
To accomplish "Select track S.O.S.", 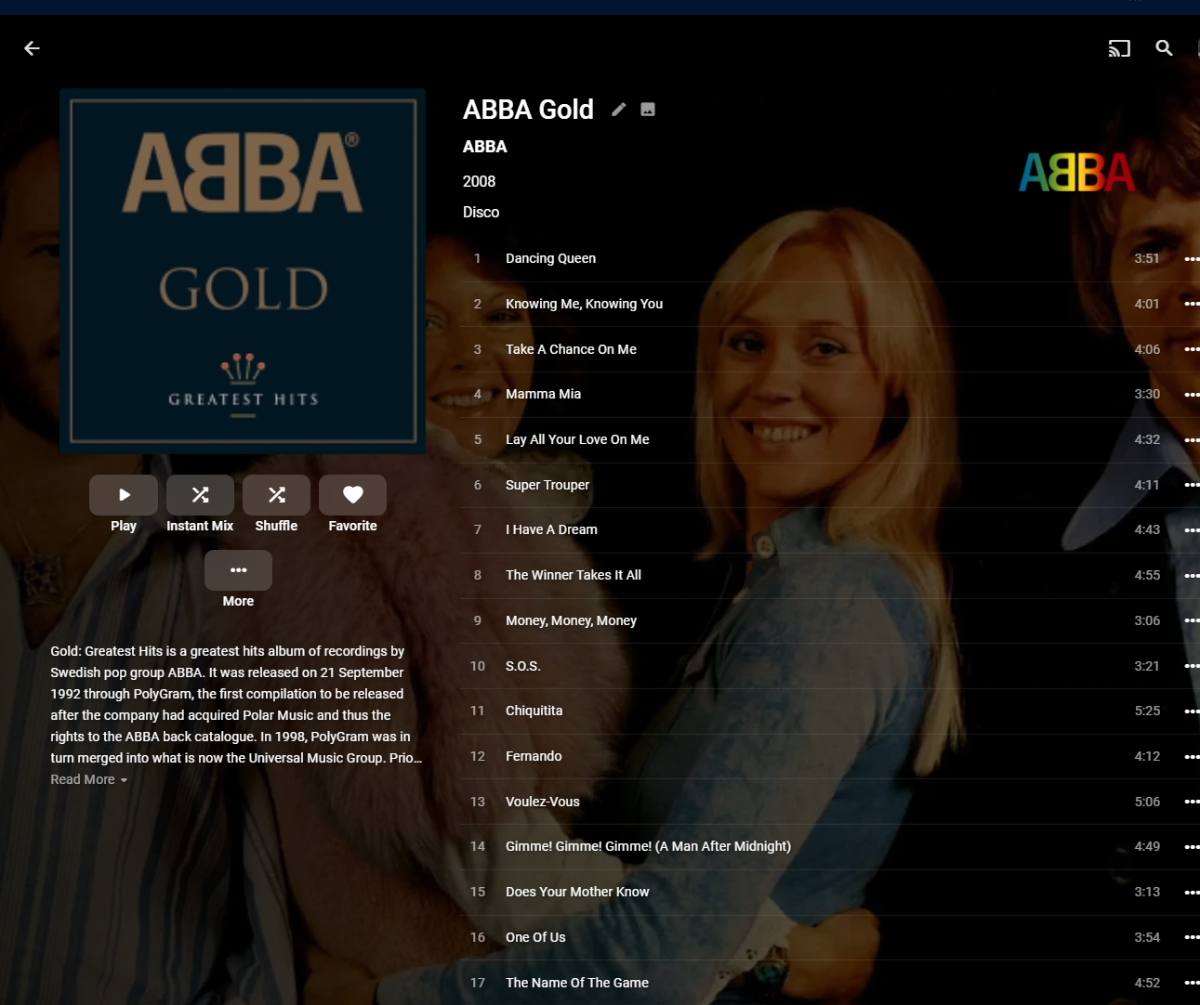I will [x=830, y=666].
